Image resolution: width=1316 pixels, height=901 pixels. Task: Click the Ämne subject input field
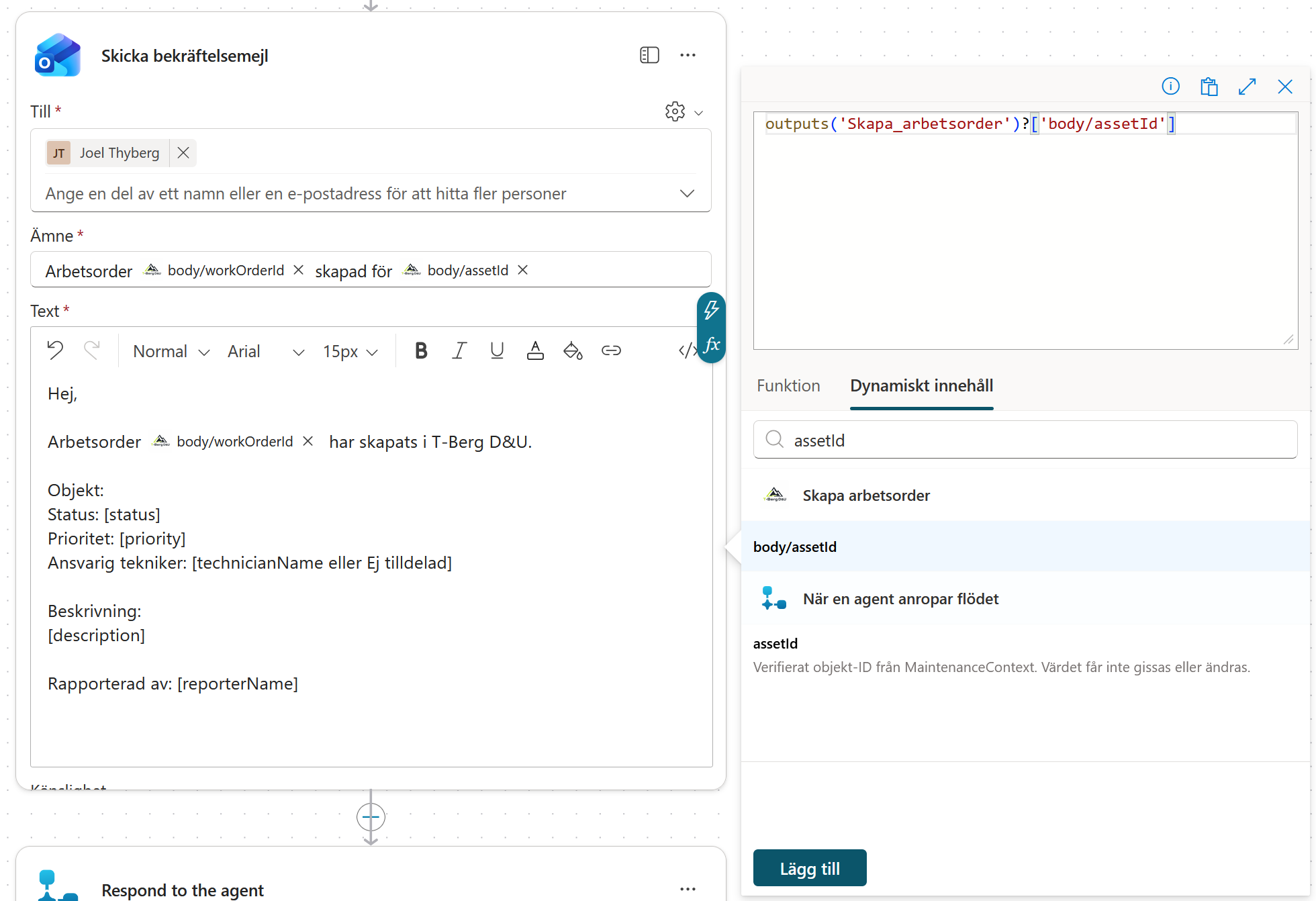pyautogui.click(x=371, y=270)
